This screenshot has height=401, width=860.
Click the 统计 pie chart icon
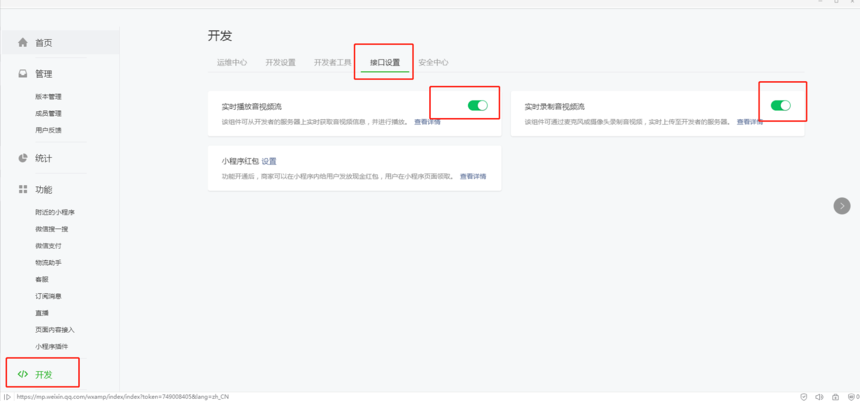click(23, 158)
